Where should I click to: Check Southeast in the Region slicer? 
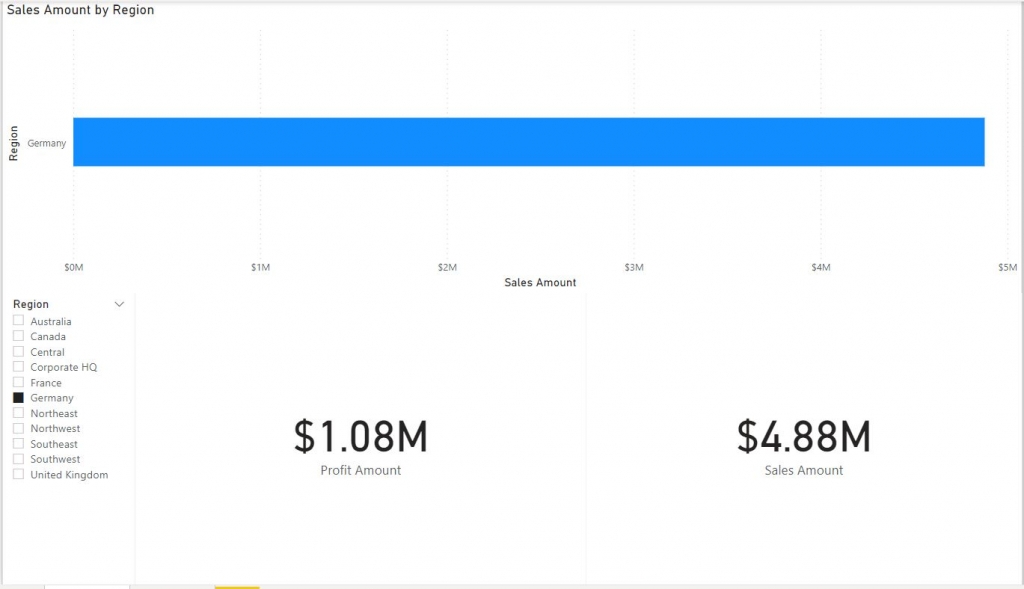[x=16, y=443]
